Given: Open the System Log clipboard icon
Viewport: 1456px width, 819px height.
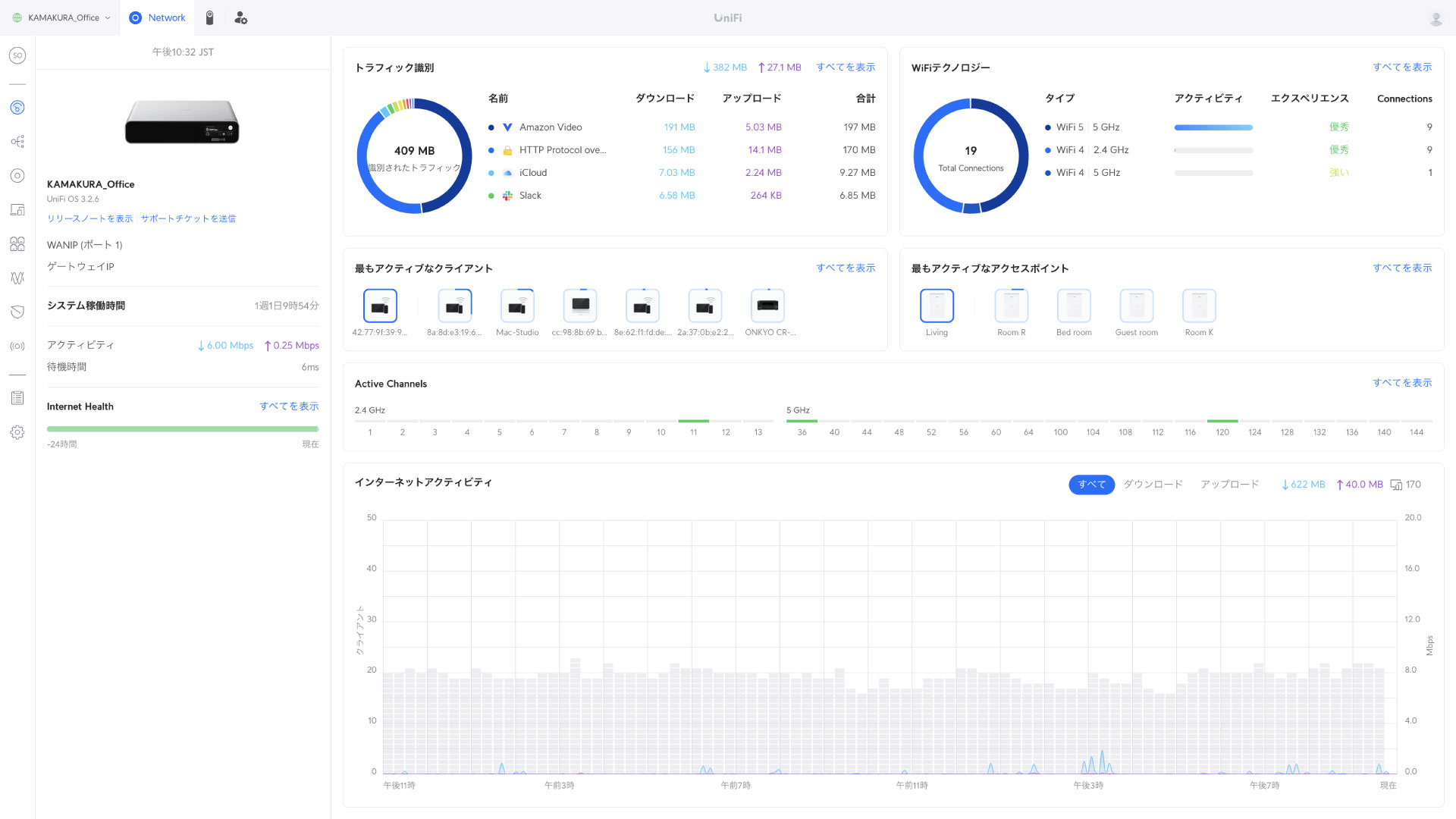Looking at the screenshot, I should pyautogui.click(x=17, y=397).
